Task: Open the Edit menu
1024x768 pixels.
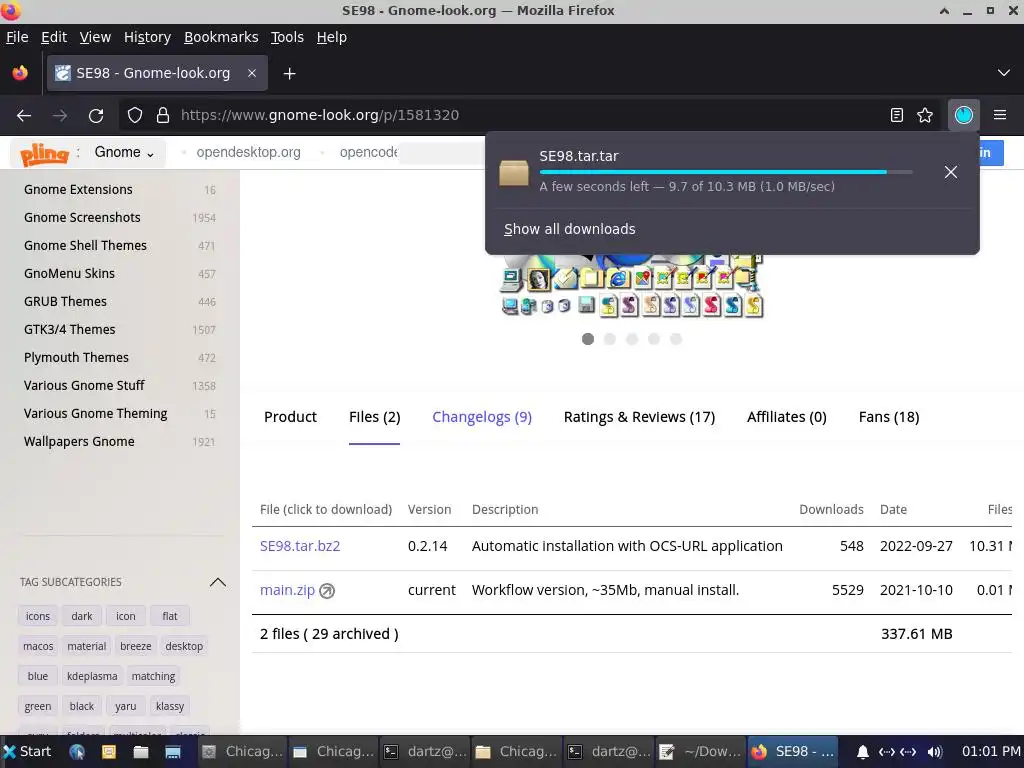Action: point(54,37)
